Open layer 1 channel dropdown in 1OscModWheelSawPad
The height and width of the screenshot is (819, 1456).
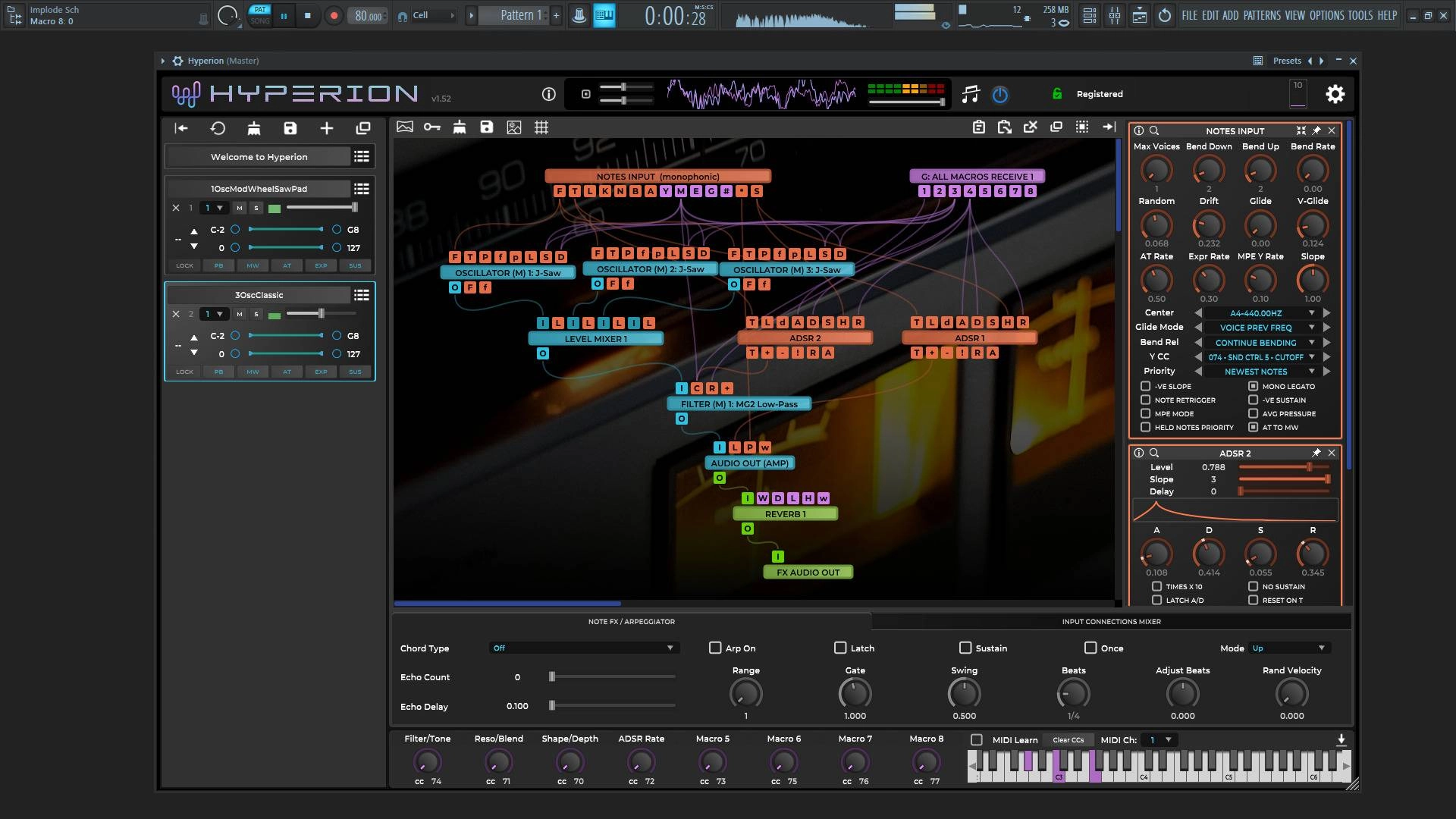coord(214,208)
